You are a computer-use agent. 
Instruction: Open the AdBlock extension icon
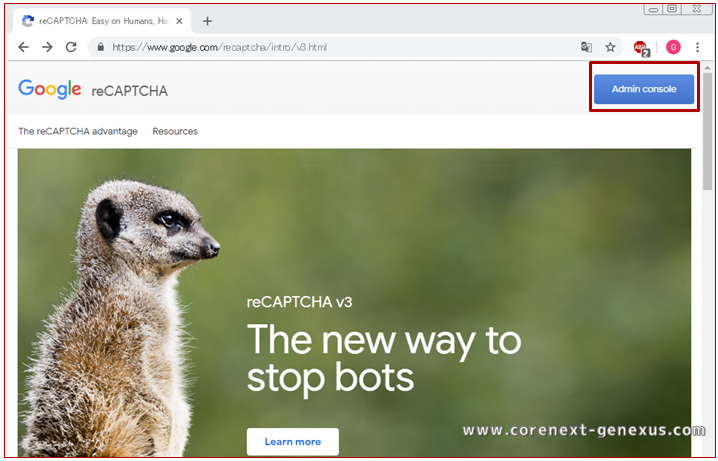(x=642, y=48)
